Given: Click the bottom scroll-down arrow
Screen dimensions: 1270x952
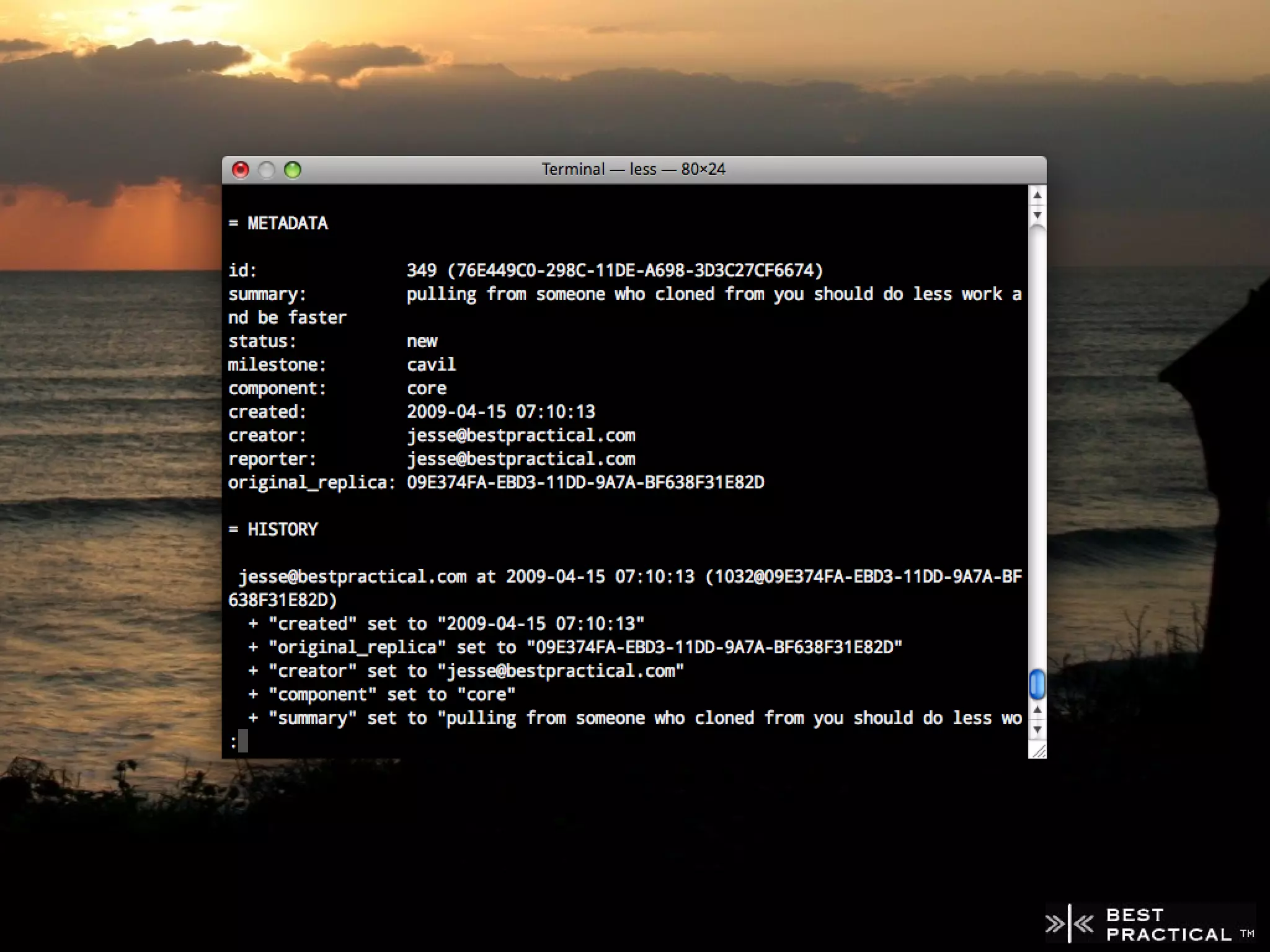Looking at the screenshot, I should [x=1037, y=729].
